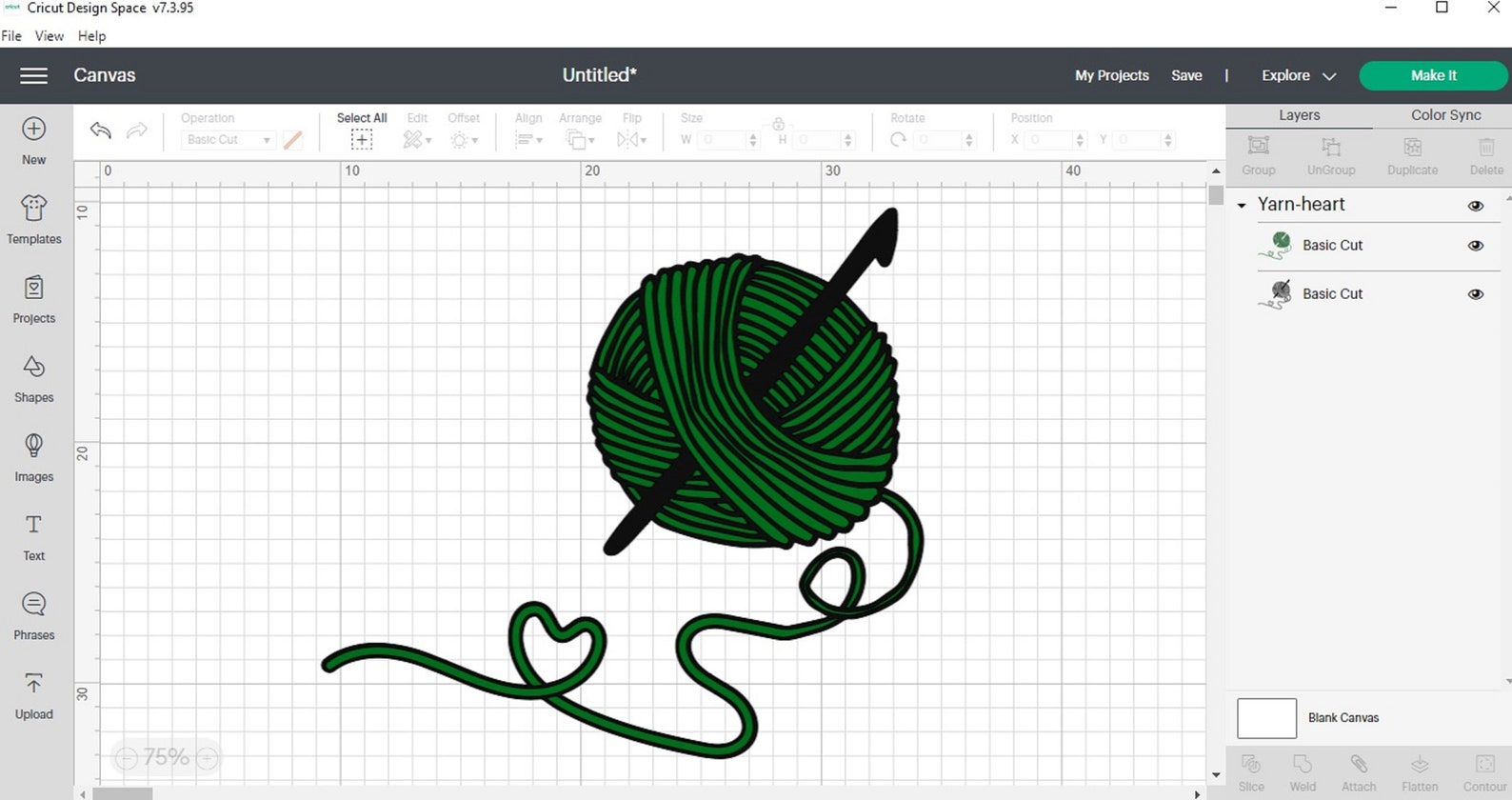The width and height of the screenshot is (1512, 800).
Task: Open the Projects panel
Action: pyautogui.click(x=33, y=299)
